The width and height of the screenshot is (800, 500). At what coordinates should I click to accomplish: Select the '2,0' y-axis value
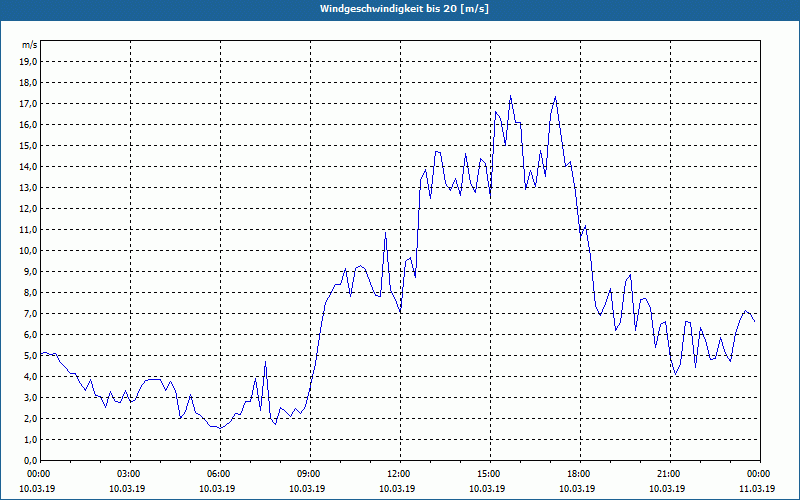[x=31, y=419]
